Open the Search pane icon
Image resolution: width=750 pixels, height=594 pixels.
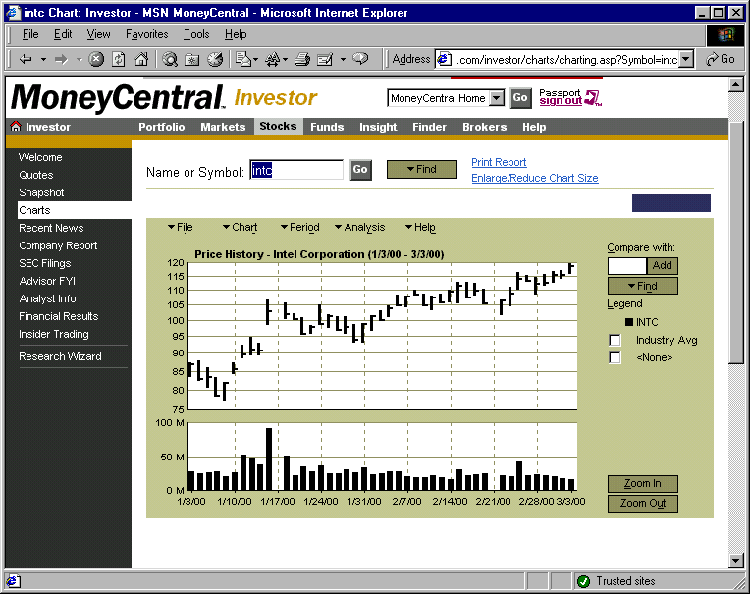(x=170, y=59)
